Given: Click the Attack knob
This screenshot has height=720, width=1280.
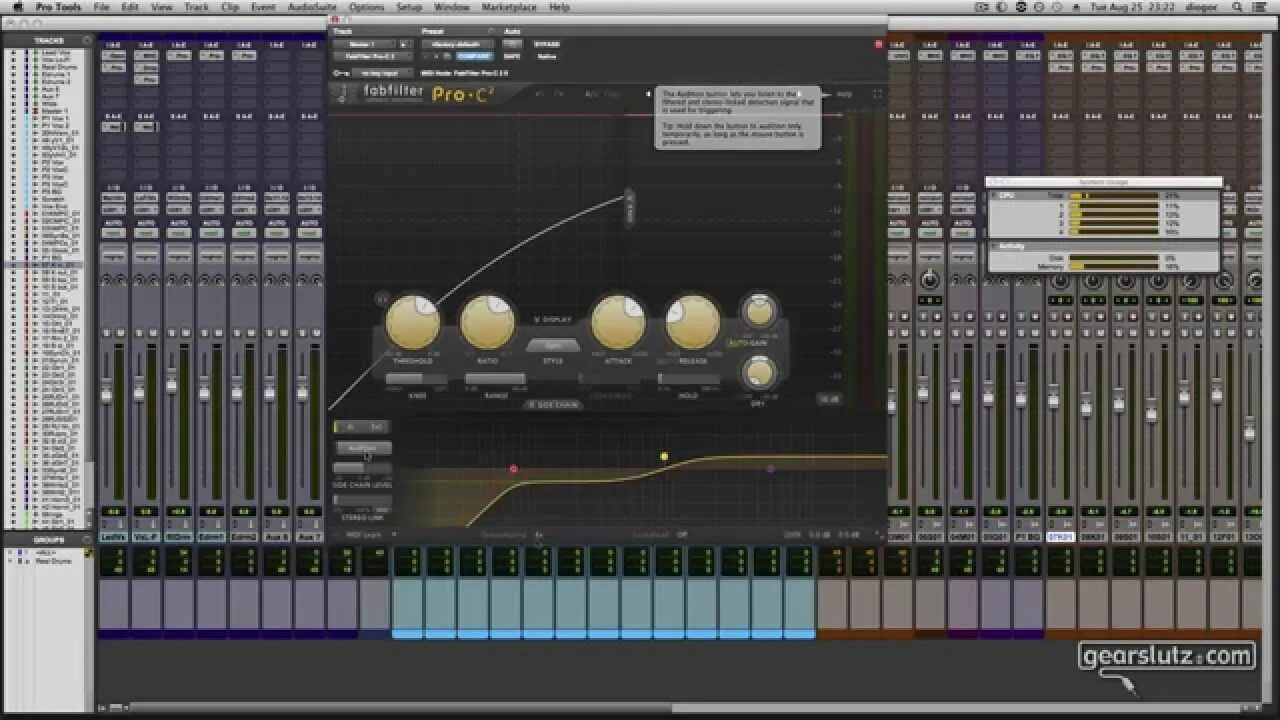Looking at the screenshot, I should (x=618, y=323).
